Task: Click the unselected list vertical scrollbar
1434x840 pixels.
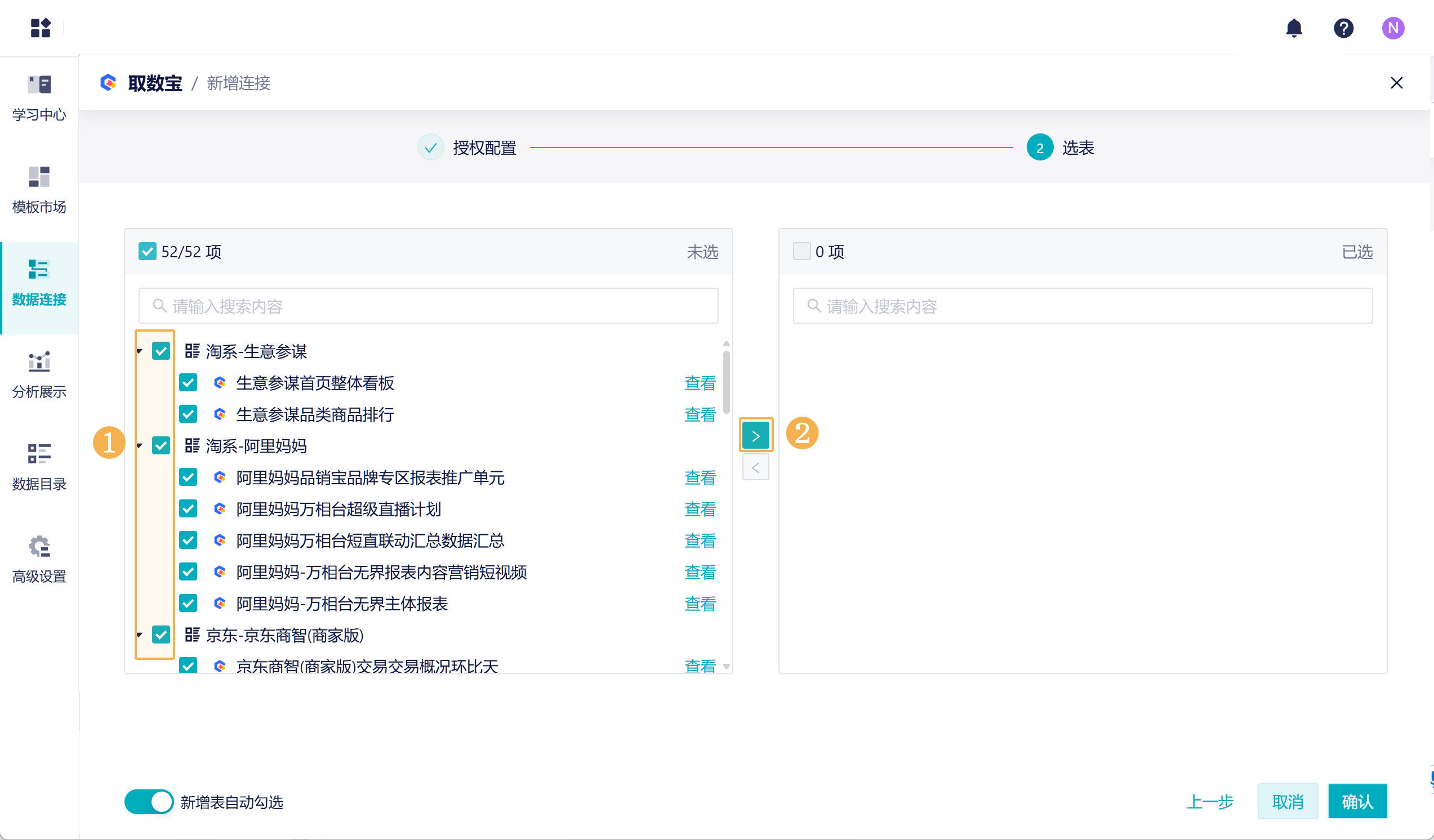Action: (x=726, y=382)
